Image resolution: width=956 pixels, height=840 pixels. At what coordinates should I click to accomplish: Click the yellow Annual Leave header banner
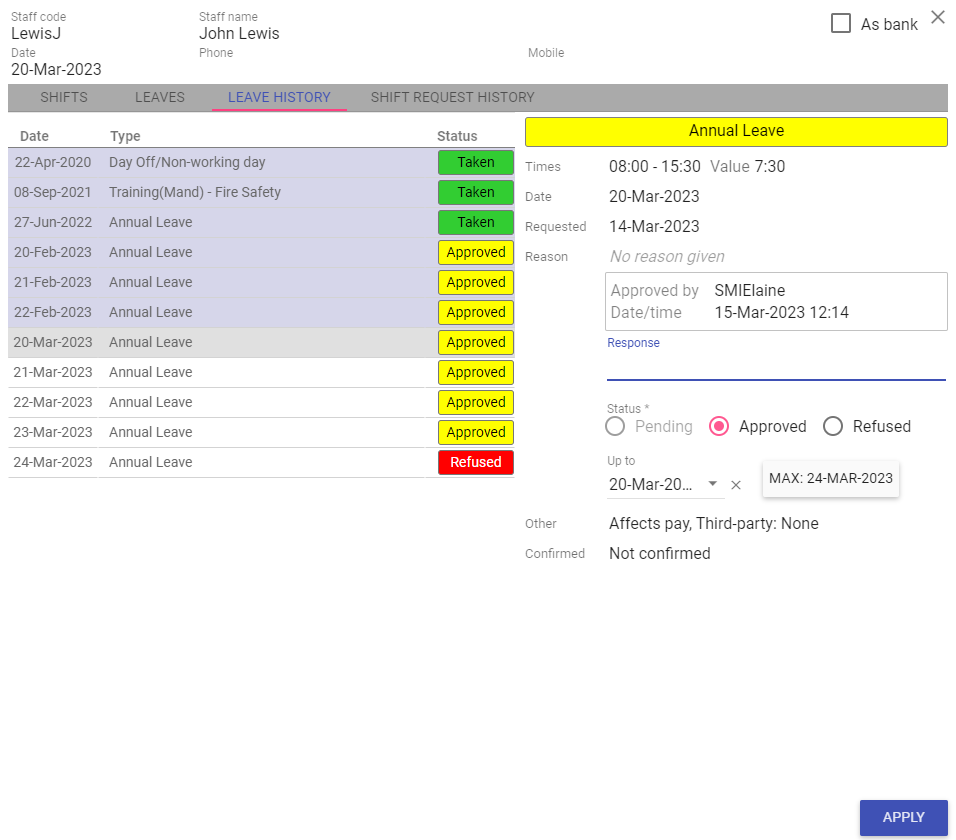click(x=736, y=131)
